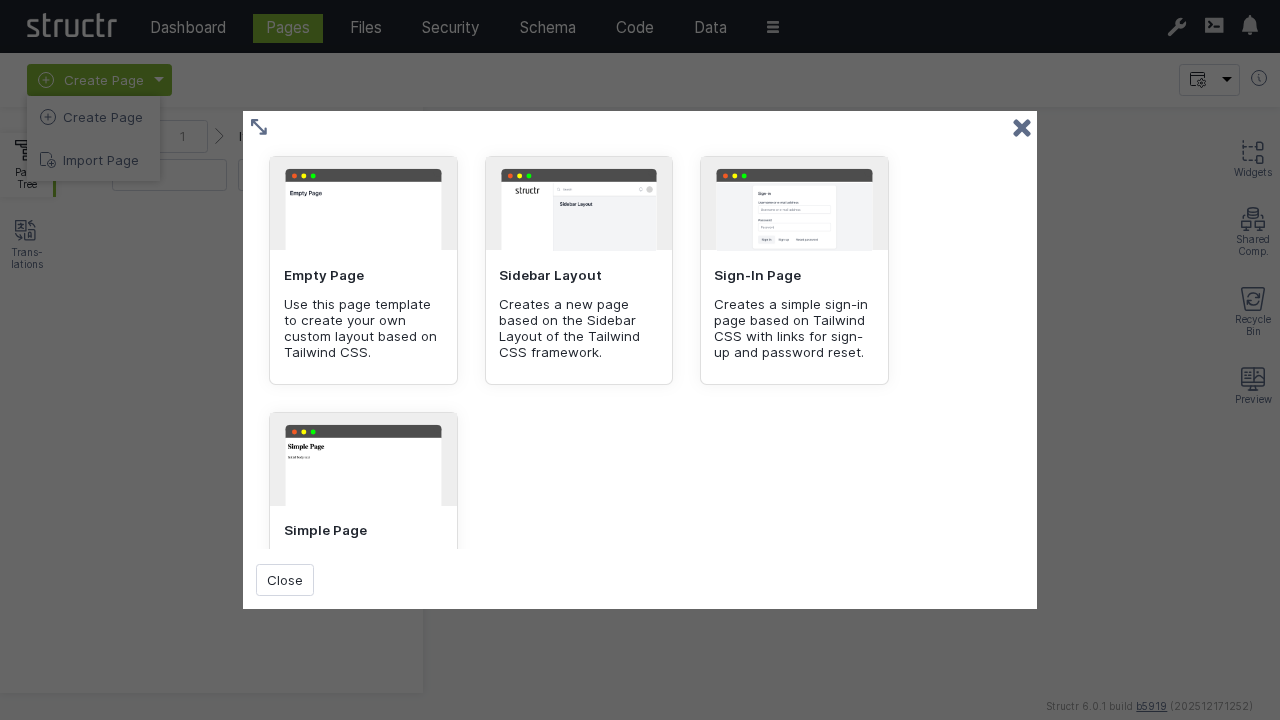
Task: Open the Shared Components panel
Action: click(x=1252, y=228)
